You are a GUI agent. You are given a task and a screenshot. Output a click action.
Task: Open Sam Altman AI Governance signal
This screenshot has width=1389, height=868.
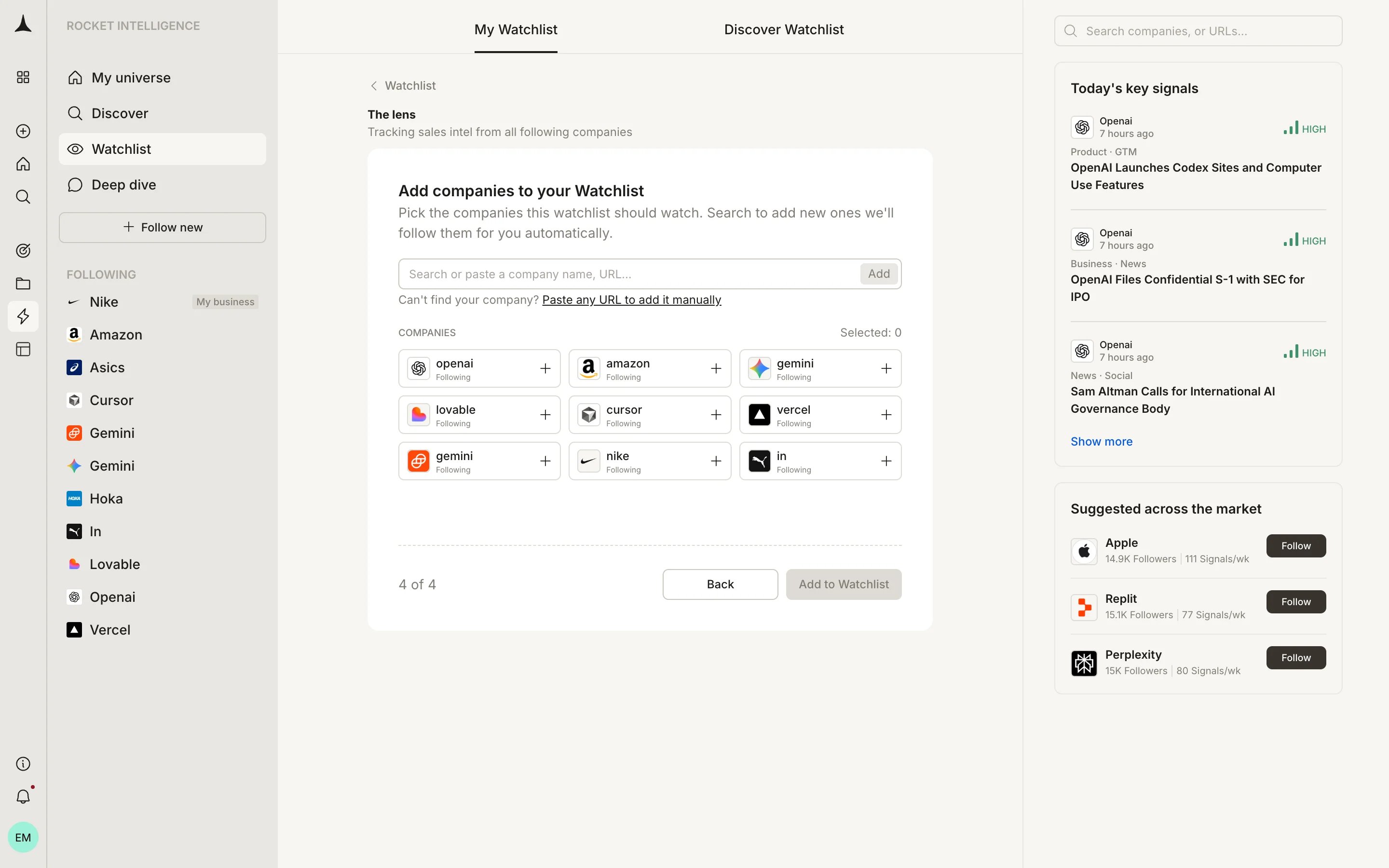click(1172, 400)
